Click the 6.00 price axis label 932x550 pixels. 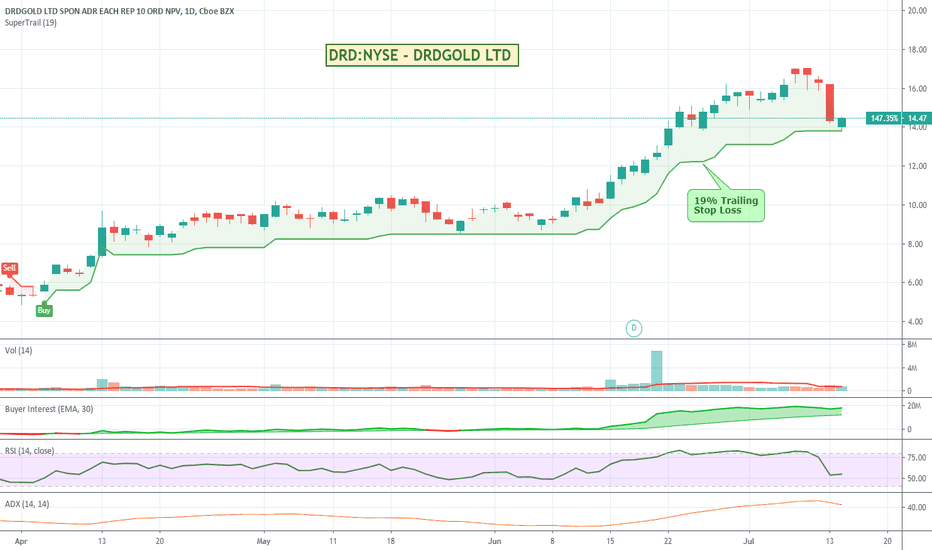coord(917,282)
